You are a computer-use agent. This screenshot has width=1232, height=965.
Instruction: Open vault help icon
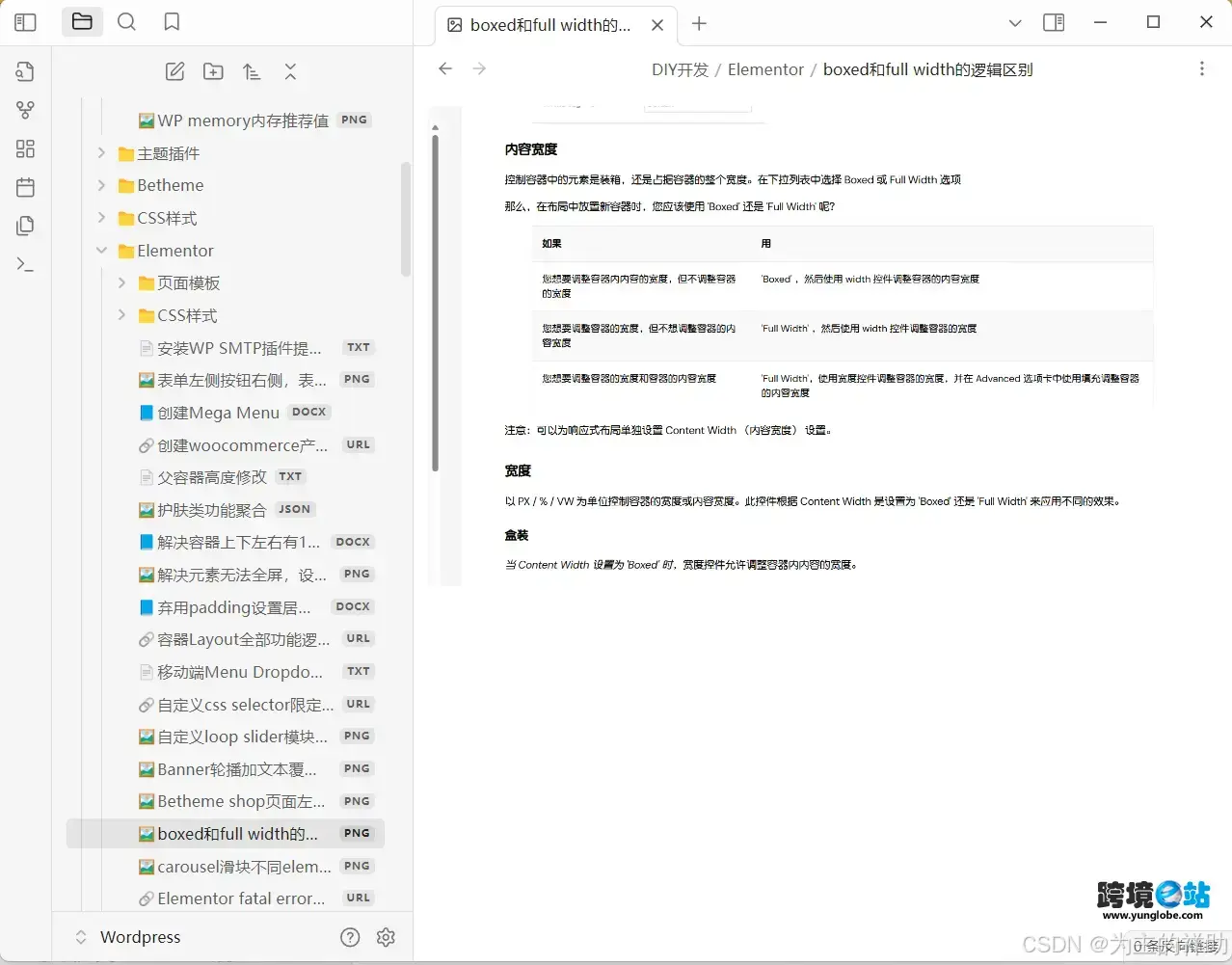[351, 937]
